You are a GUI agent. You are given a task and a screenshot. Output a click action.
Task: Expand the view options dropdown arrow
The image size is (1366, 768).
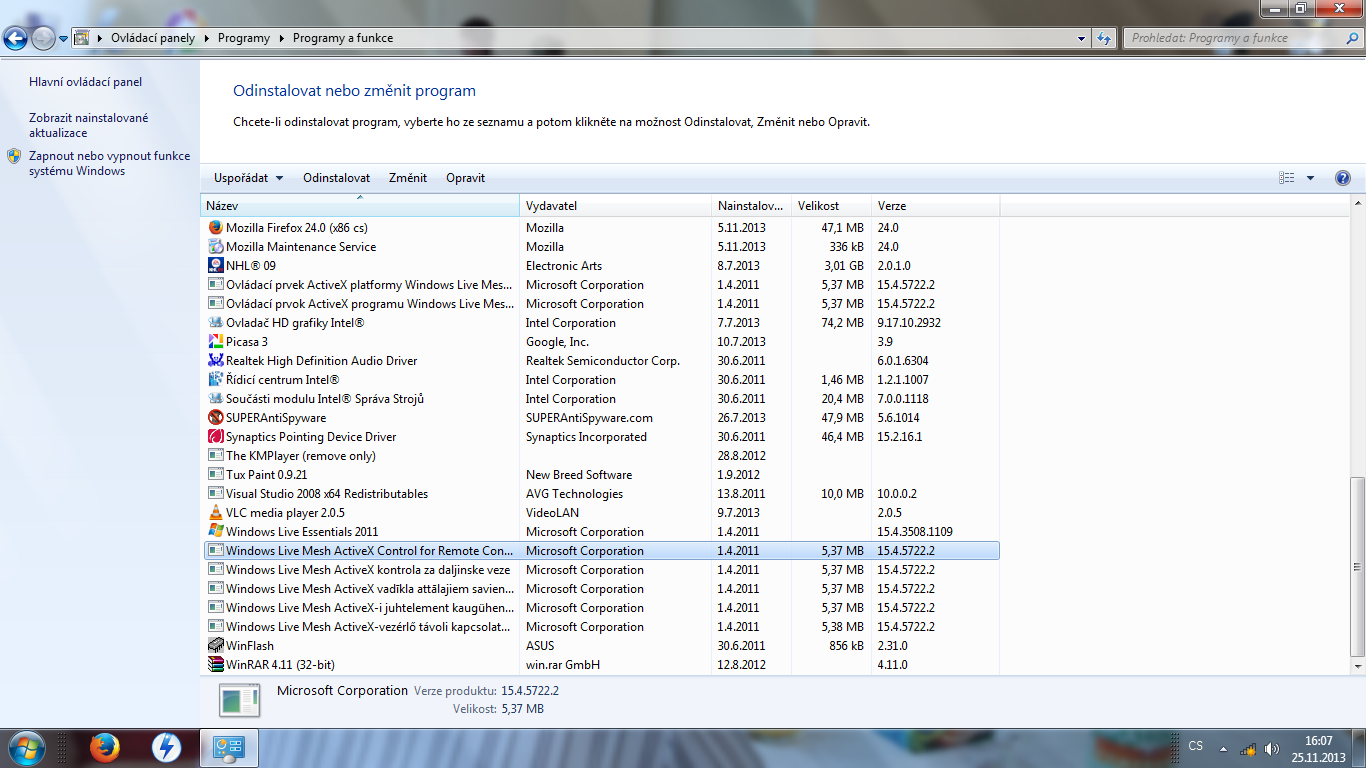coord(1310,178)
